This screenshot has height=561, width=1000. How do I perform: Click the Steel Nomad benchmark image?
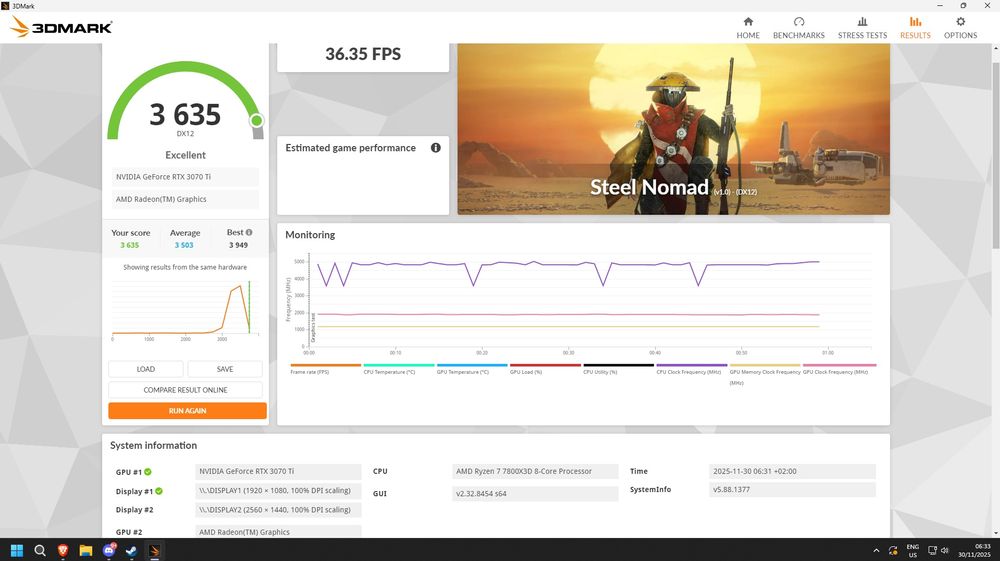coord(673,129)
